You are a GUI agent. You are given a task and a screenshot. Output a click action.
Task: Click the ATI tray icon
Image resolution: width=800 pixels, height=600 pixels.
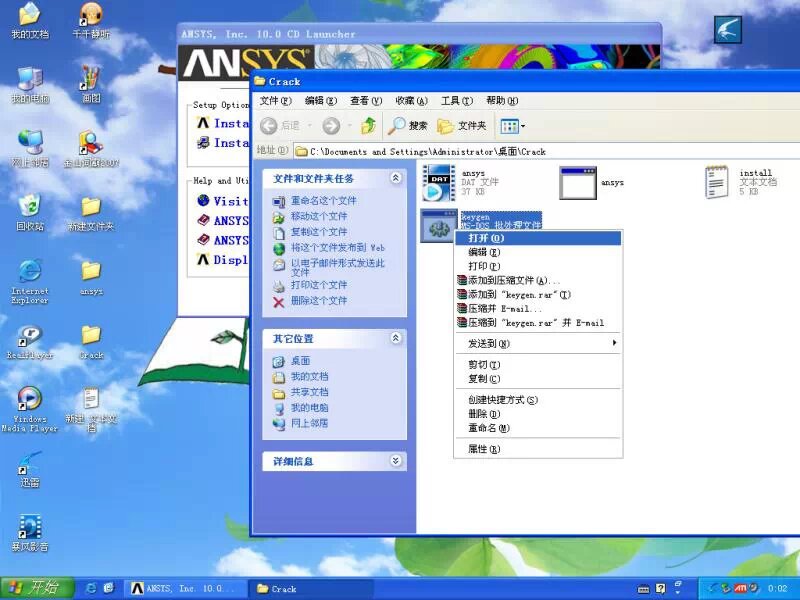click(740, 588)
